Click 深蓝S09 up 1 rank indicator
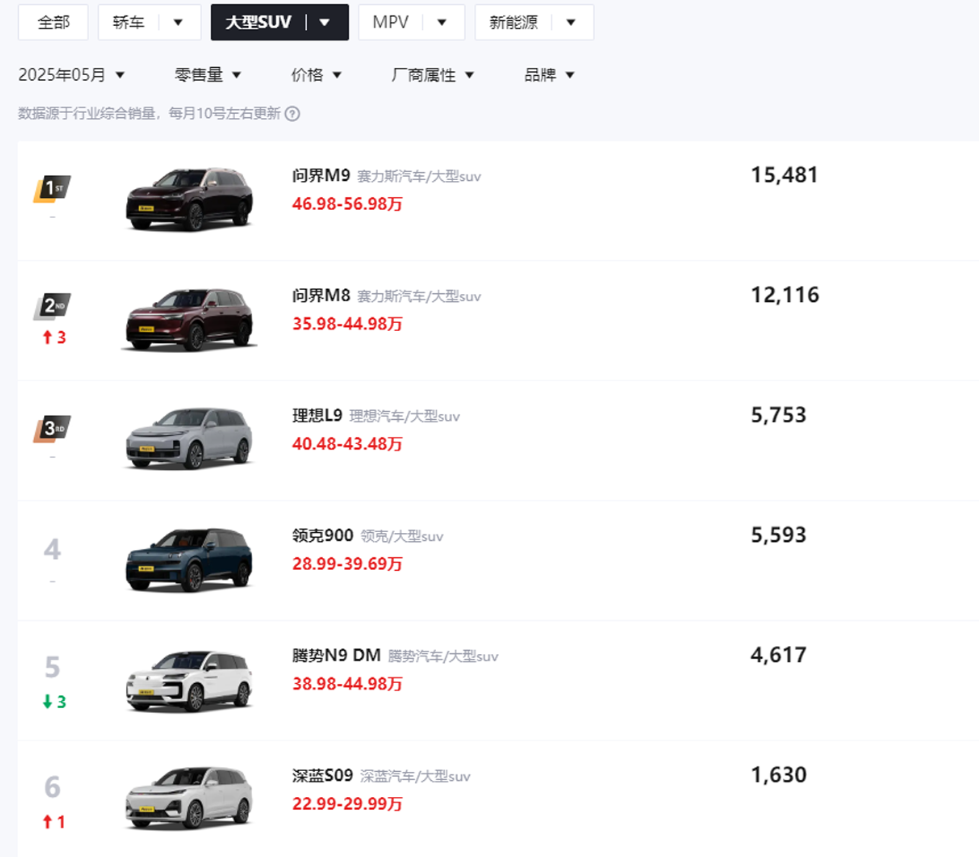Viewport: 979px width, 857px height. click(54, 822)
